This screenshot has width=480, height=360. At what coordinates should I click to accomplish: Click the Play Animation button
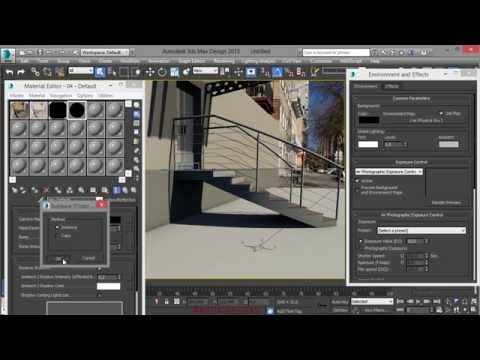coord(418,301)
